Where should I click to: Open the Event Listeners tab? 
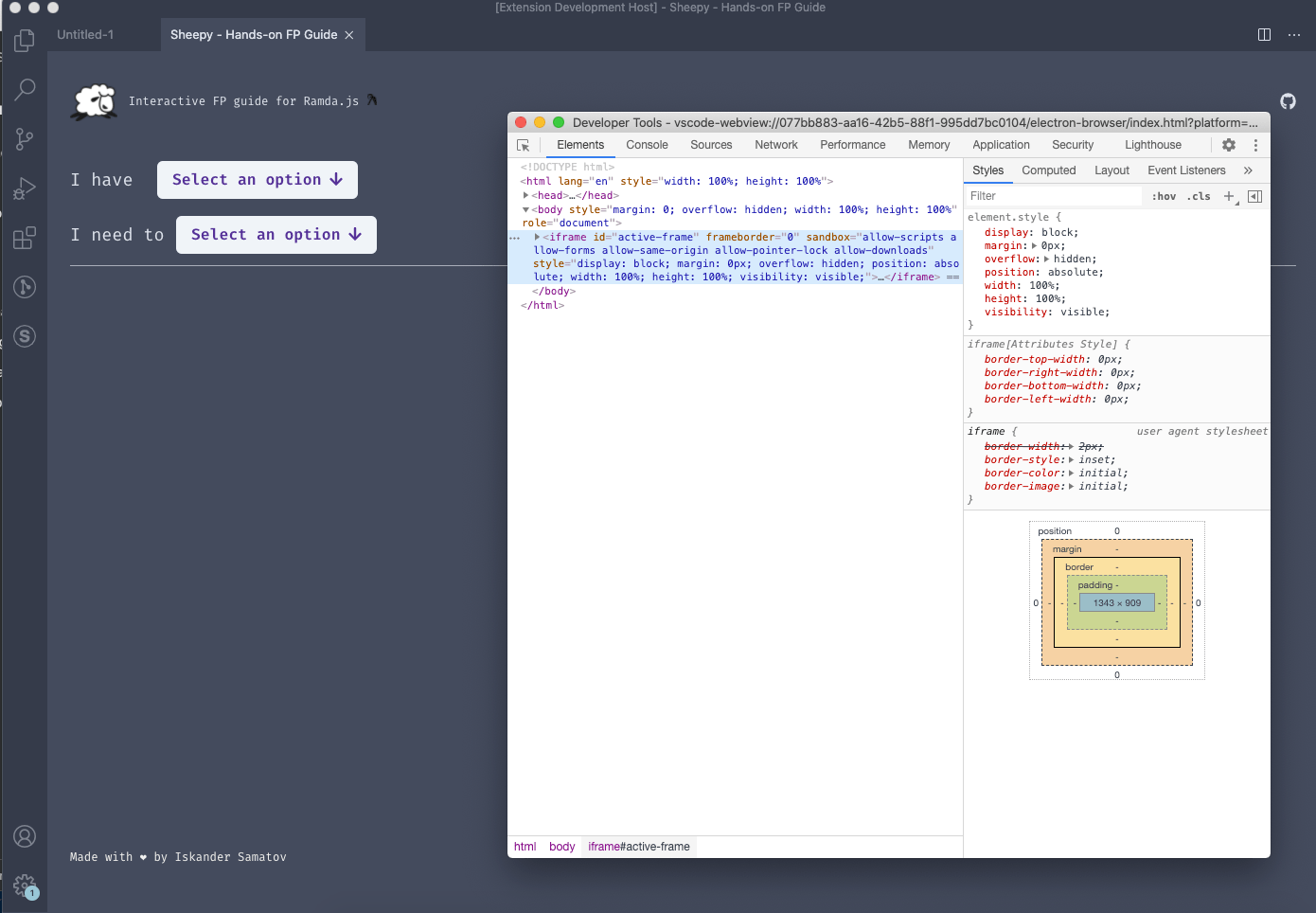[1186, 170]
